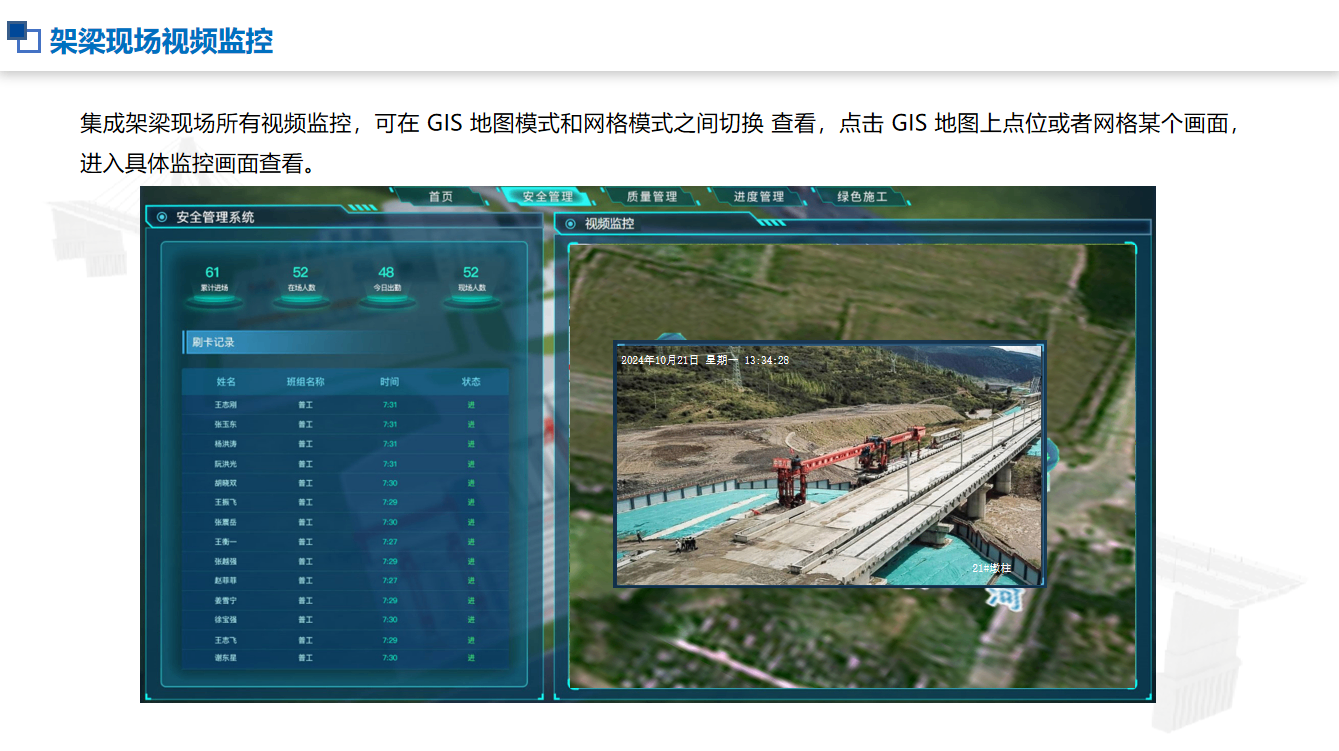Select the 绿色施工 tab
Screen dimensions: 1339x751
862,196
